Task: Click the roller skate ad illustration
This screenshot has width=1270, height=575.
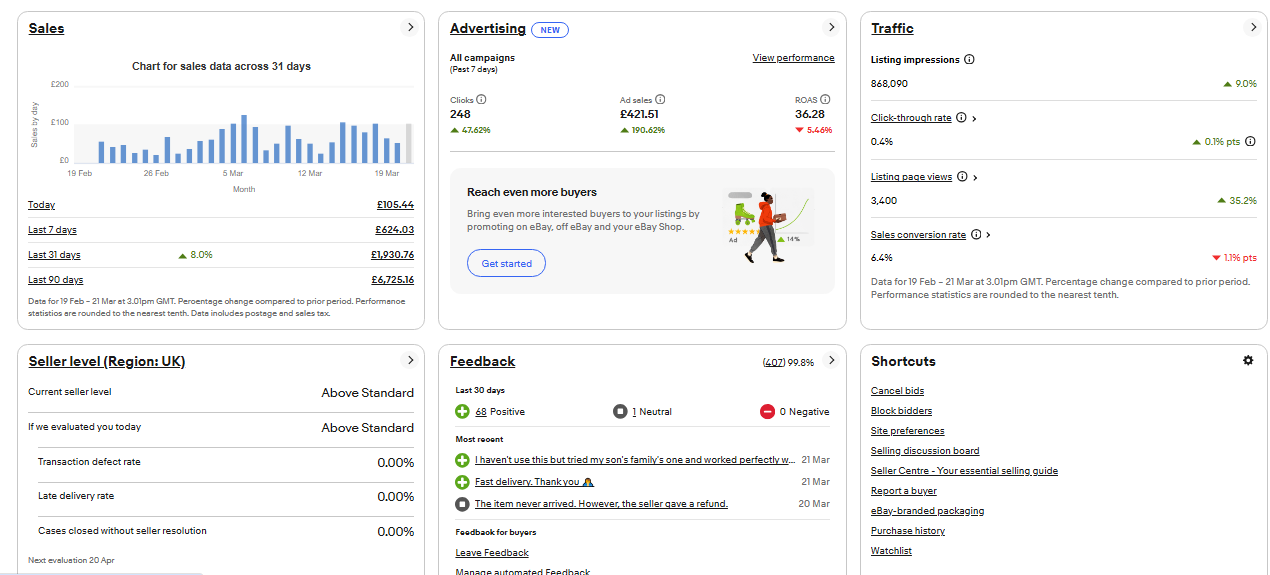Action: pyautogui.click(x=770, y=228)
